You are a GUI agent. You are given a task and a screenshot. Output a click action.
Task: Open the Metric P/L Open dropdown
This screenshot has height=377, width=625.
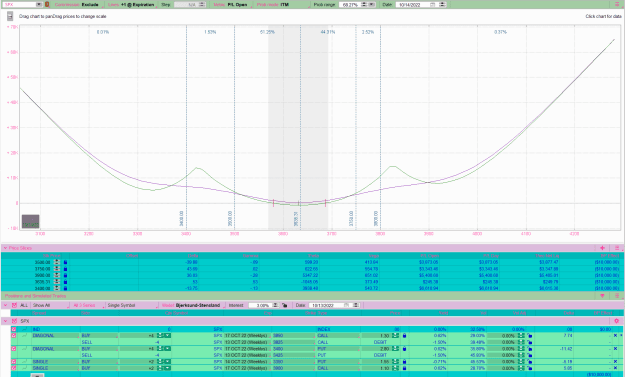click(x=232, y=5)
